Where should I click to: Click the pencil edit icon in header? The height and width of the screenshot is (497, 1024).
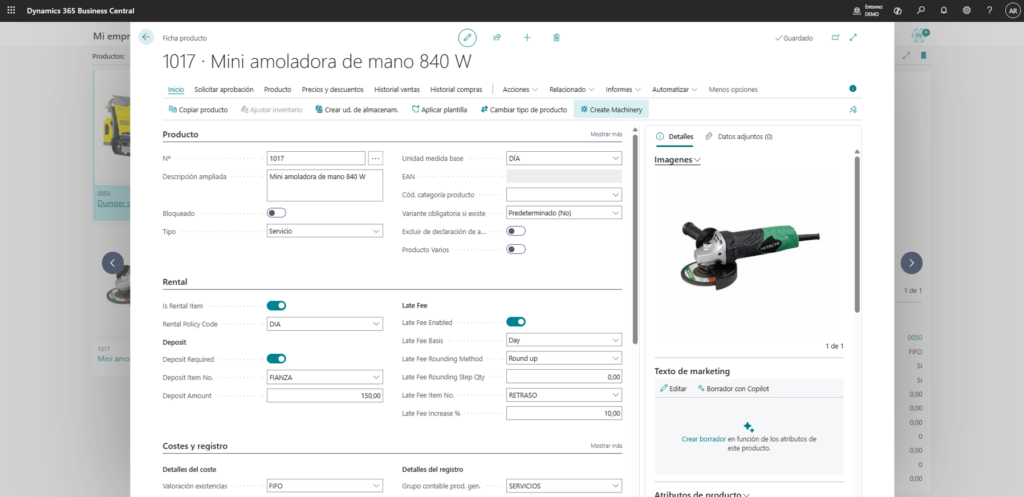click(x=467, y=37)
